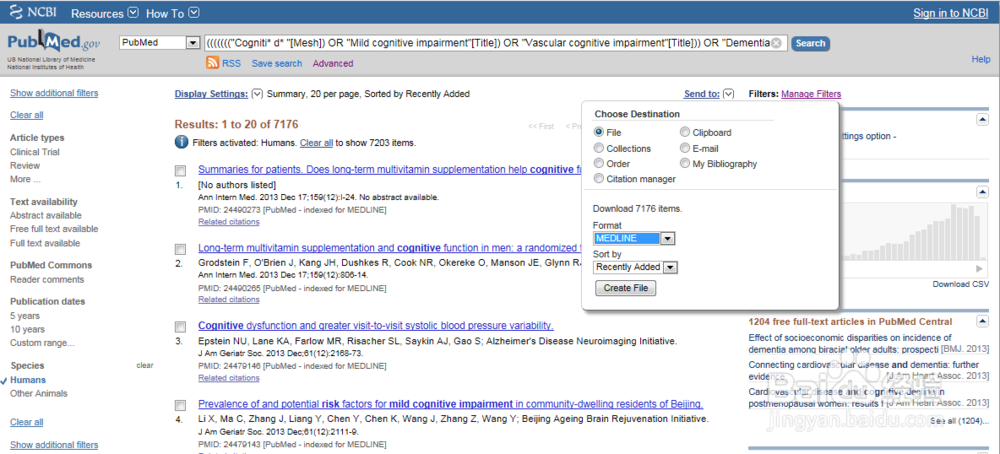The width and height of the screenshot is (1000, 454).
Task: Open Connecting cardiovascular disease and dementia article
Action: pyautogui.click(x=864, y=370)
